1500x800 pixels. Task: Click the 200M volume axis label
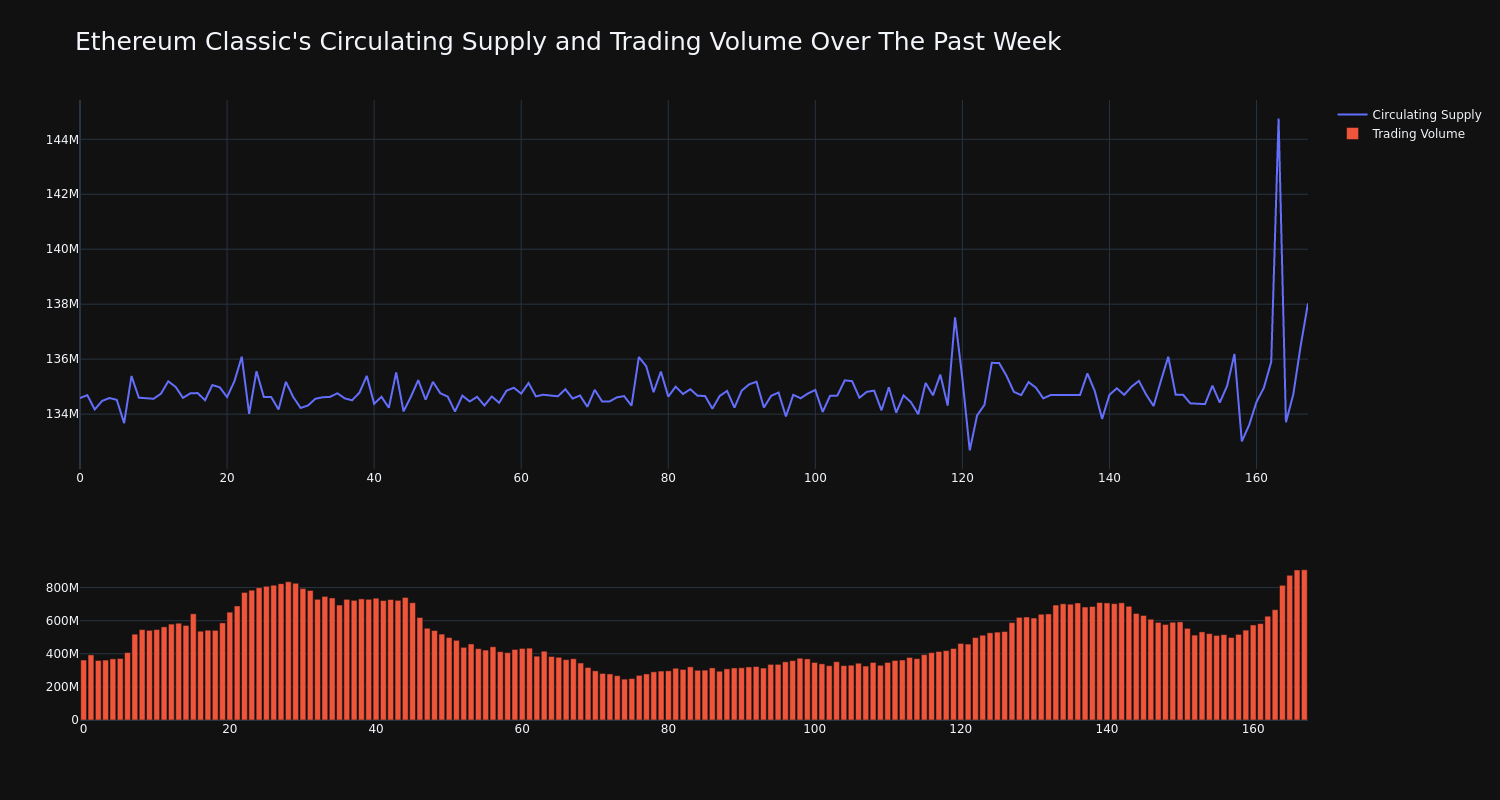coord(62,687)
